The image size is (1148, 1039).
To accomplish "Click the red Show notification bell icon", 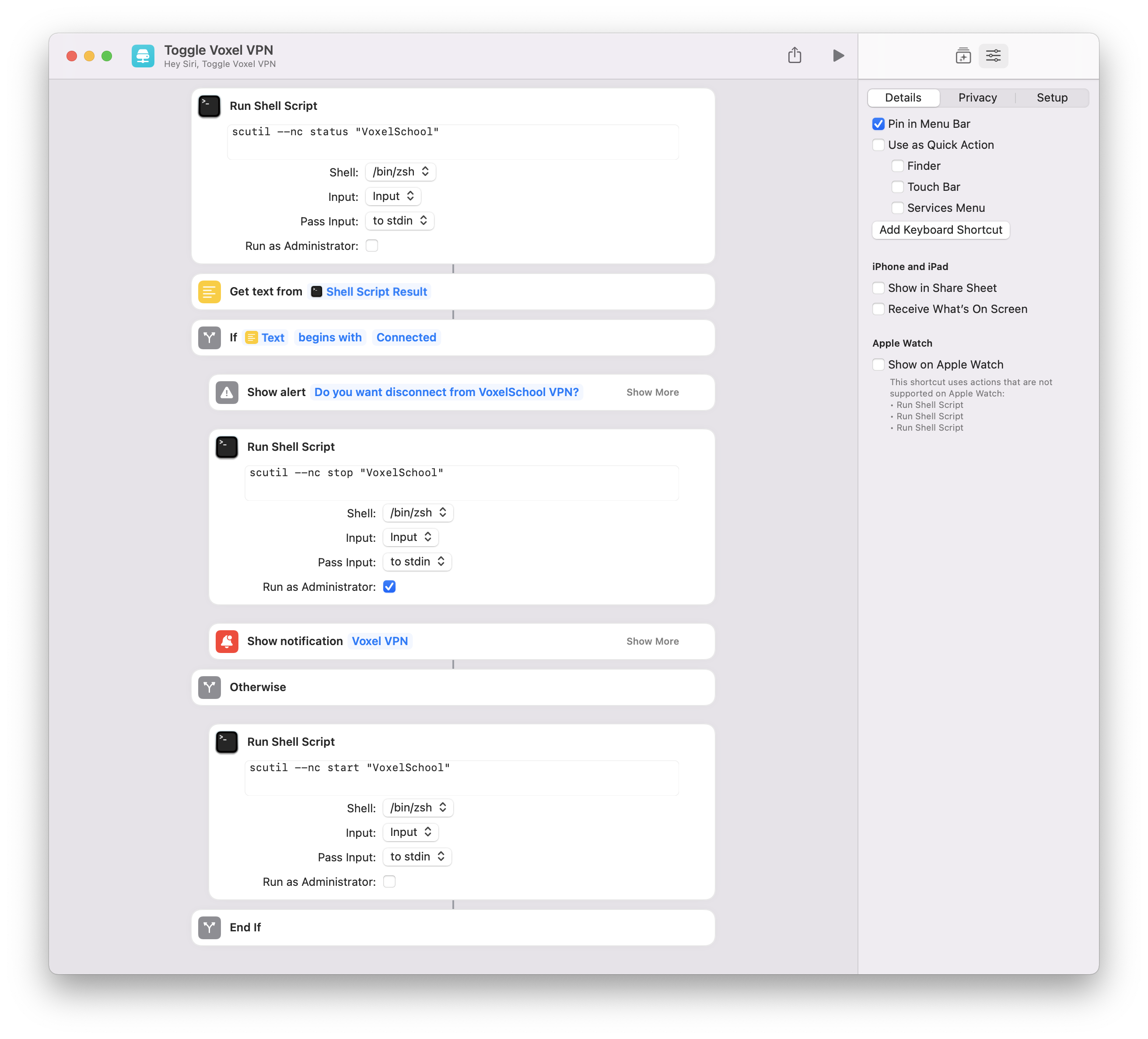I will (227, 641).
